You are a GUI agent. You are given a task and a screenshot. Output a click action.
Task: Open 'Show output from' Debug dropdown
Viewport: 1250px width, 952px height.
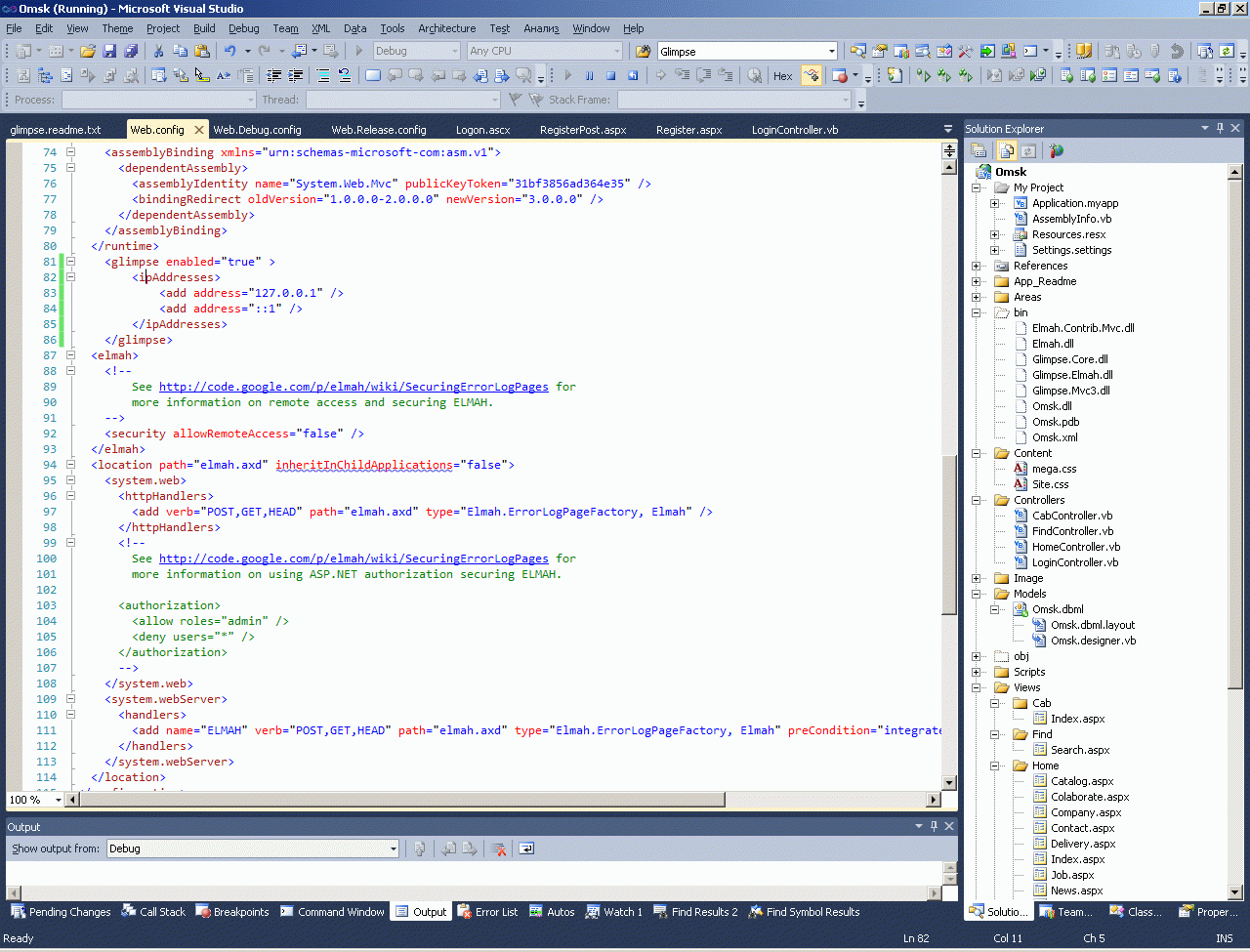[x=394, y=849]
